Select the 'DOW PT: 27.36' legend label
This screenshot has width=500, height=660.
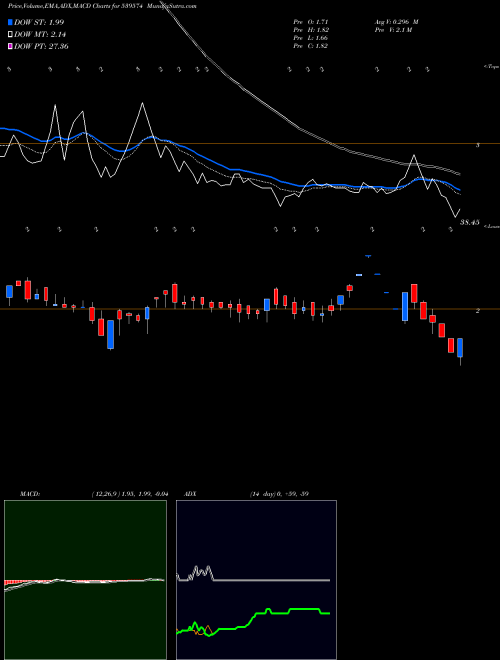pyautogui.click(x=41, y=46)
